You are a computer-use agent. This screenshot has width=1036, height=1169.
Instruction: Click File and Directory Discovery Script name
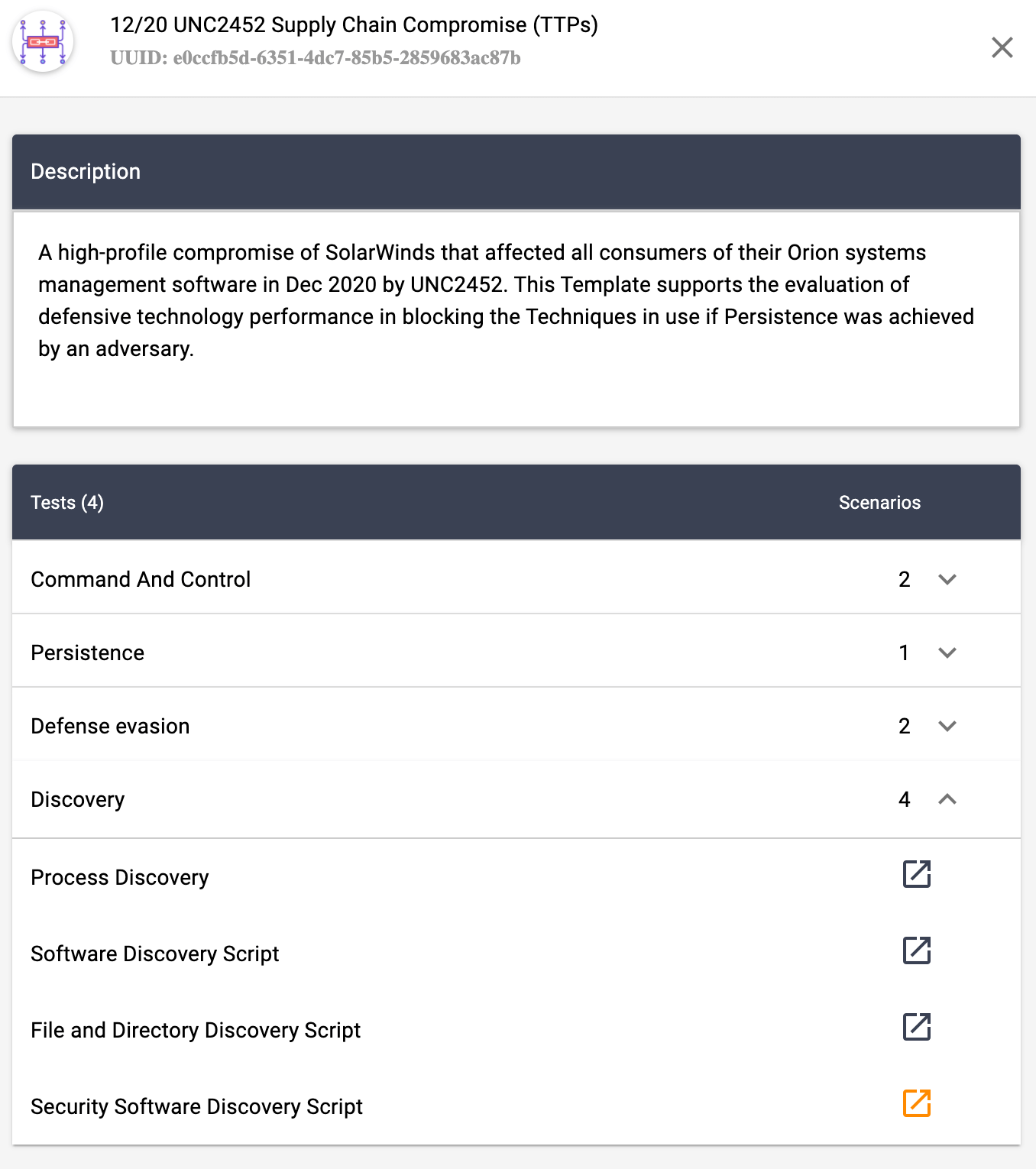click(x=195, y=1030)
